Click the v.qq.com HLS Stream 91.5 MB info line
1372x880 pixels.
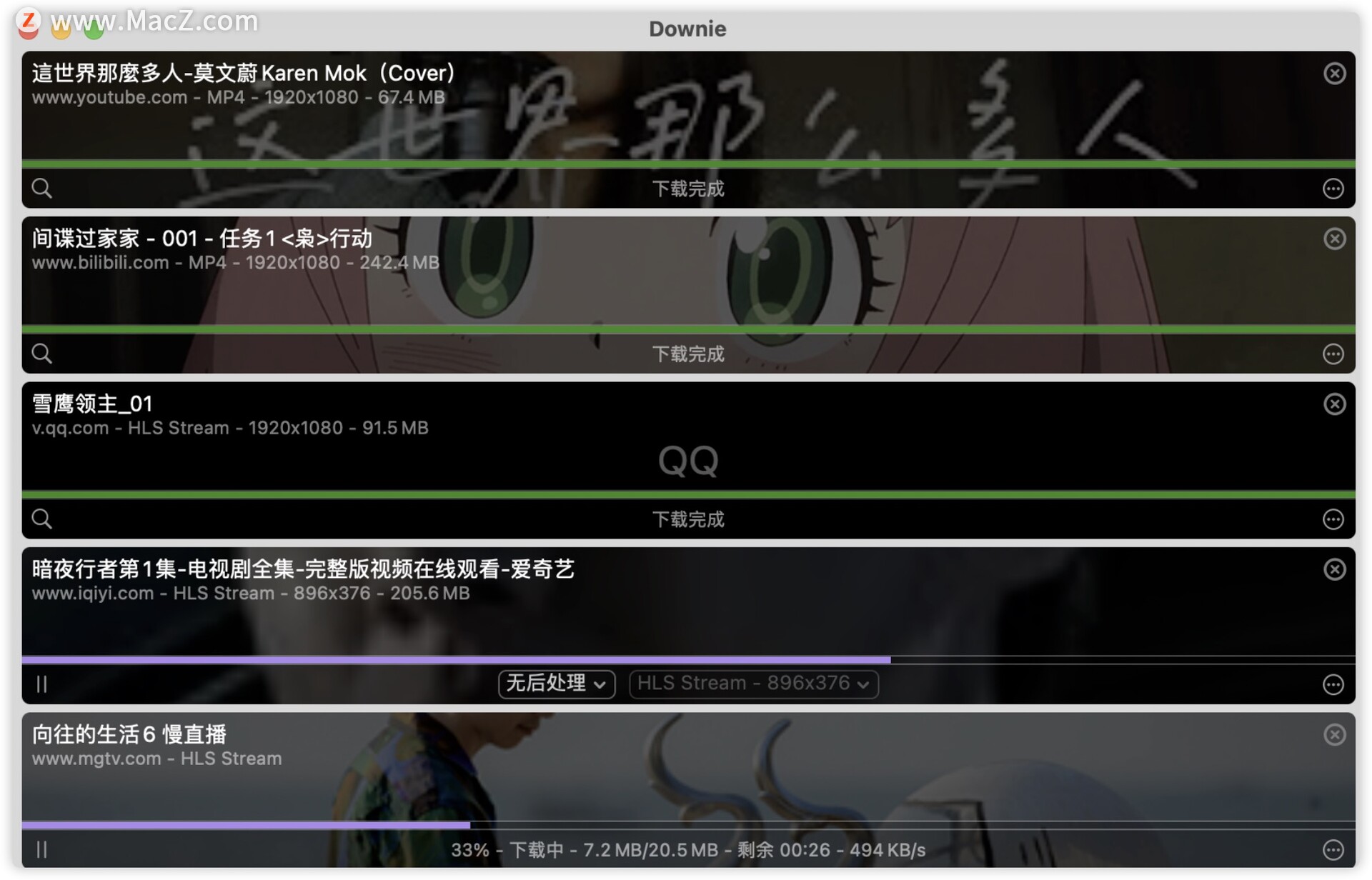click(x=230, y=428)
